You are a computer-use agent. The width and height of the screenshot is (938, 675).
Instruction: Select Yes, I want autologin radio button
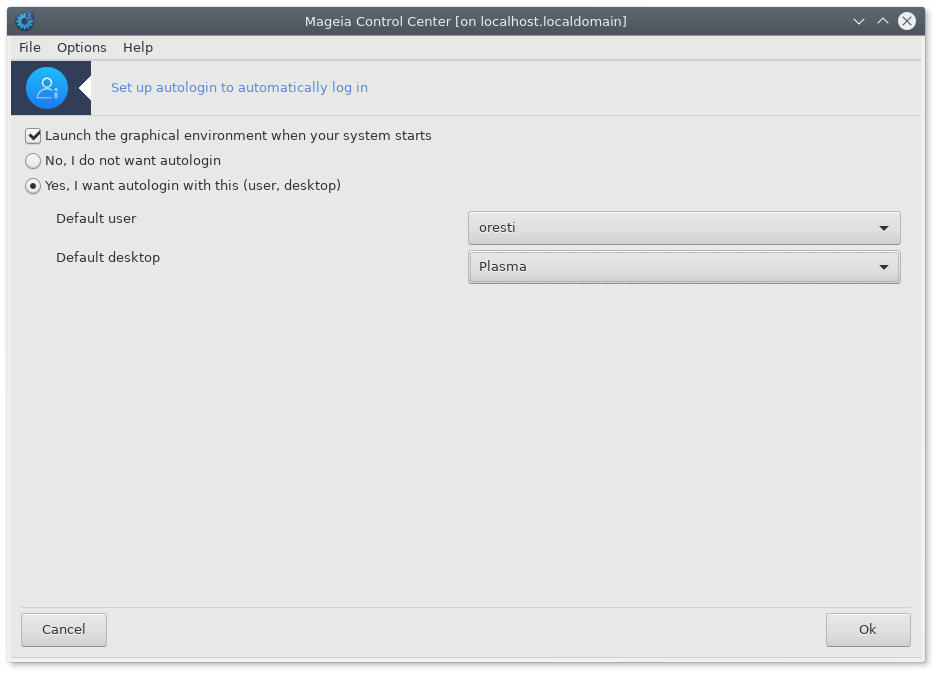point(33,186)
